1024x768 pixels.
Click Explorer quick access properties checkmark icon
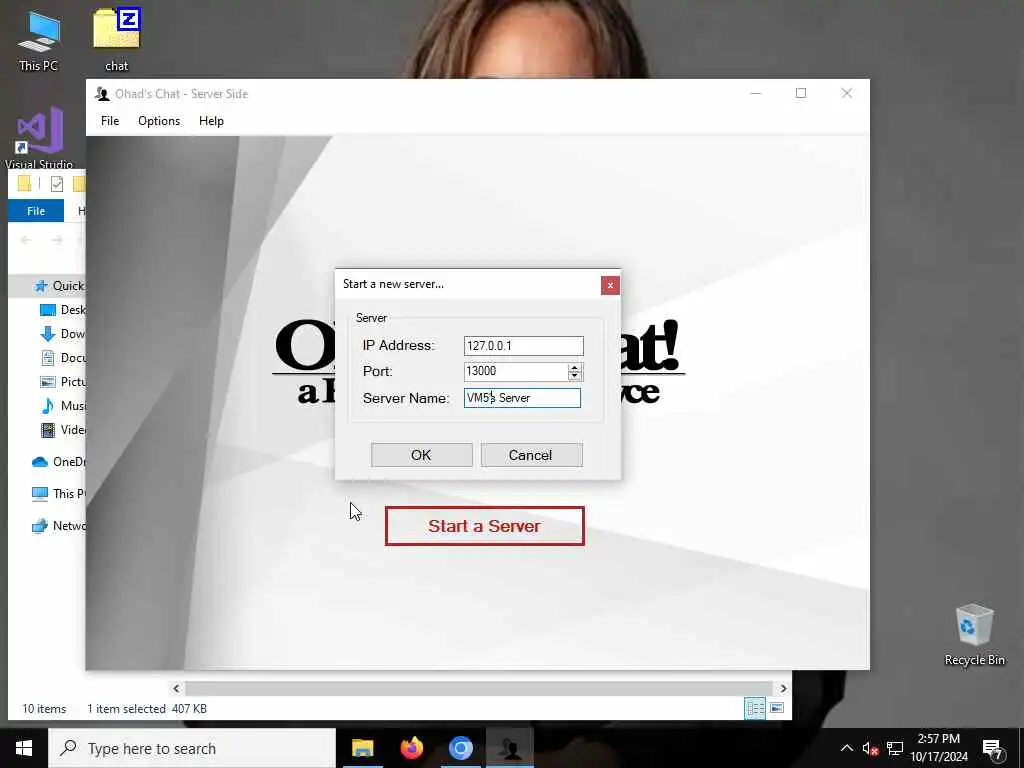point(57,184)
